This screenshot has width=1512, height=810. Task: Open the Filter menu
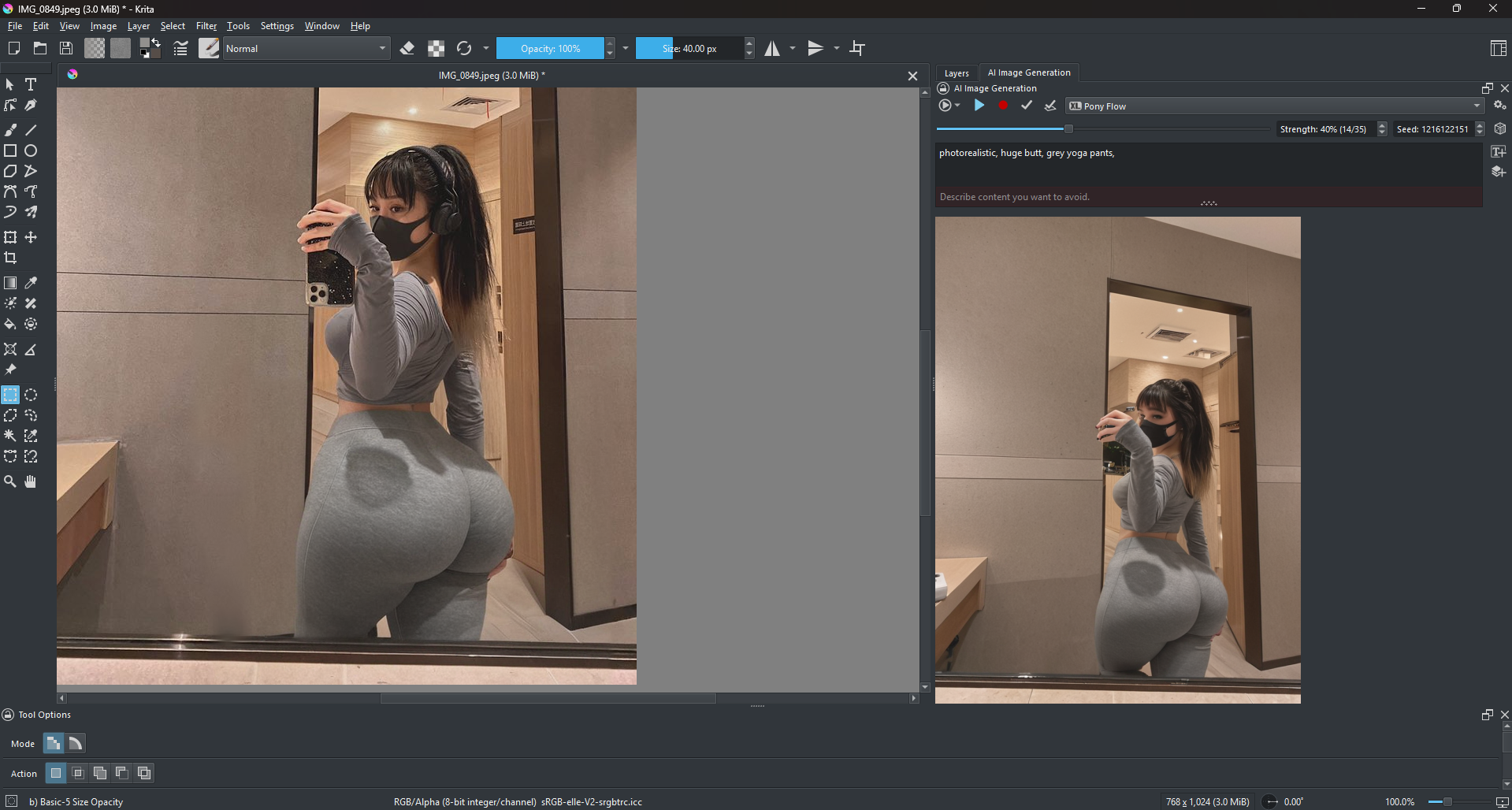pyautogui.click(x=206, y=26)
